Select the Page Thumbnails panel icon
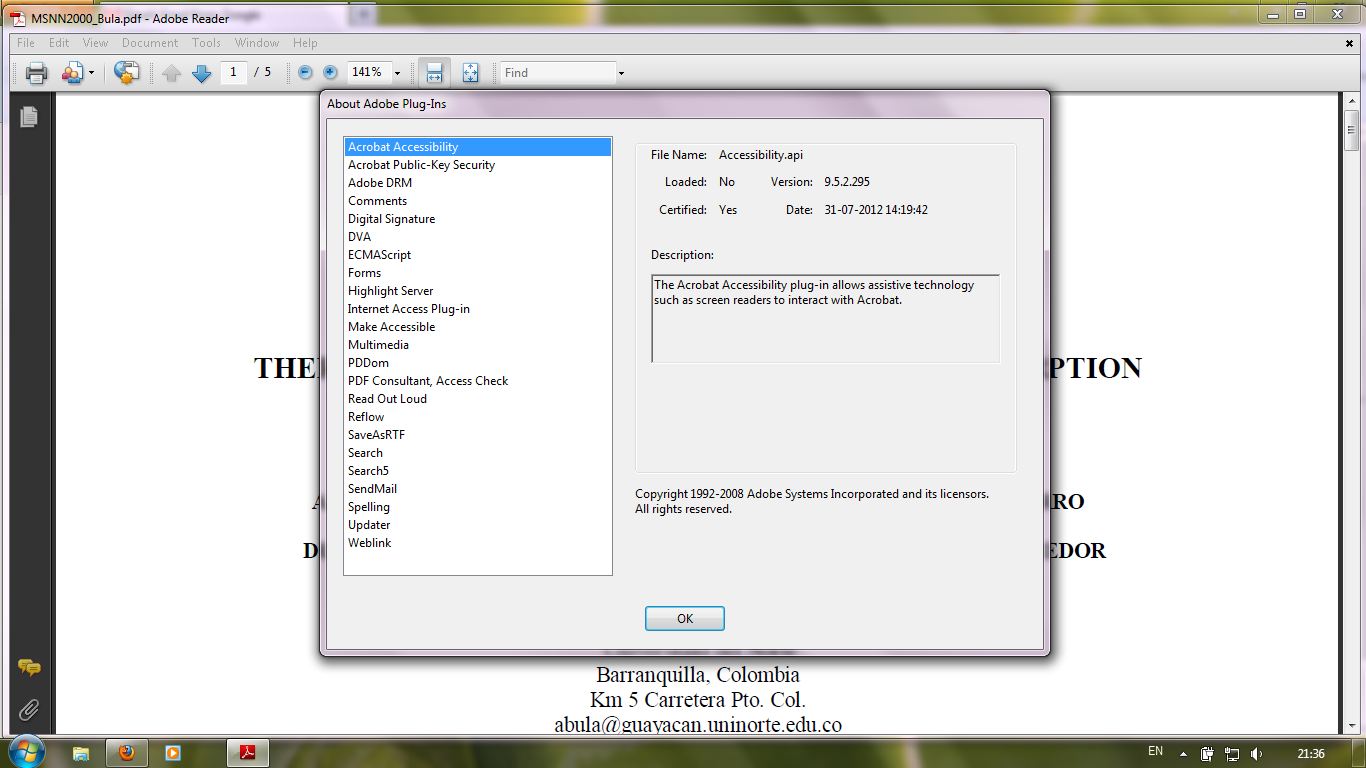The image size is (1366, 768). (29, 116)
